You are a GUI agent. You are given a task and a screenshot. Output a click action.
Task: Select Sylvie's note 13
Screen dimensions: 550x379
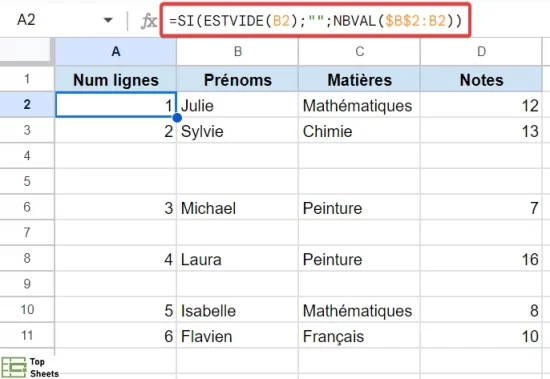pos(481,130)
